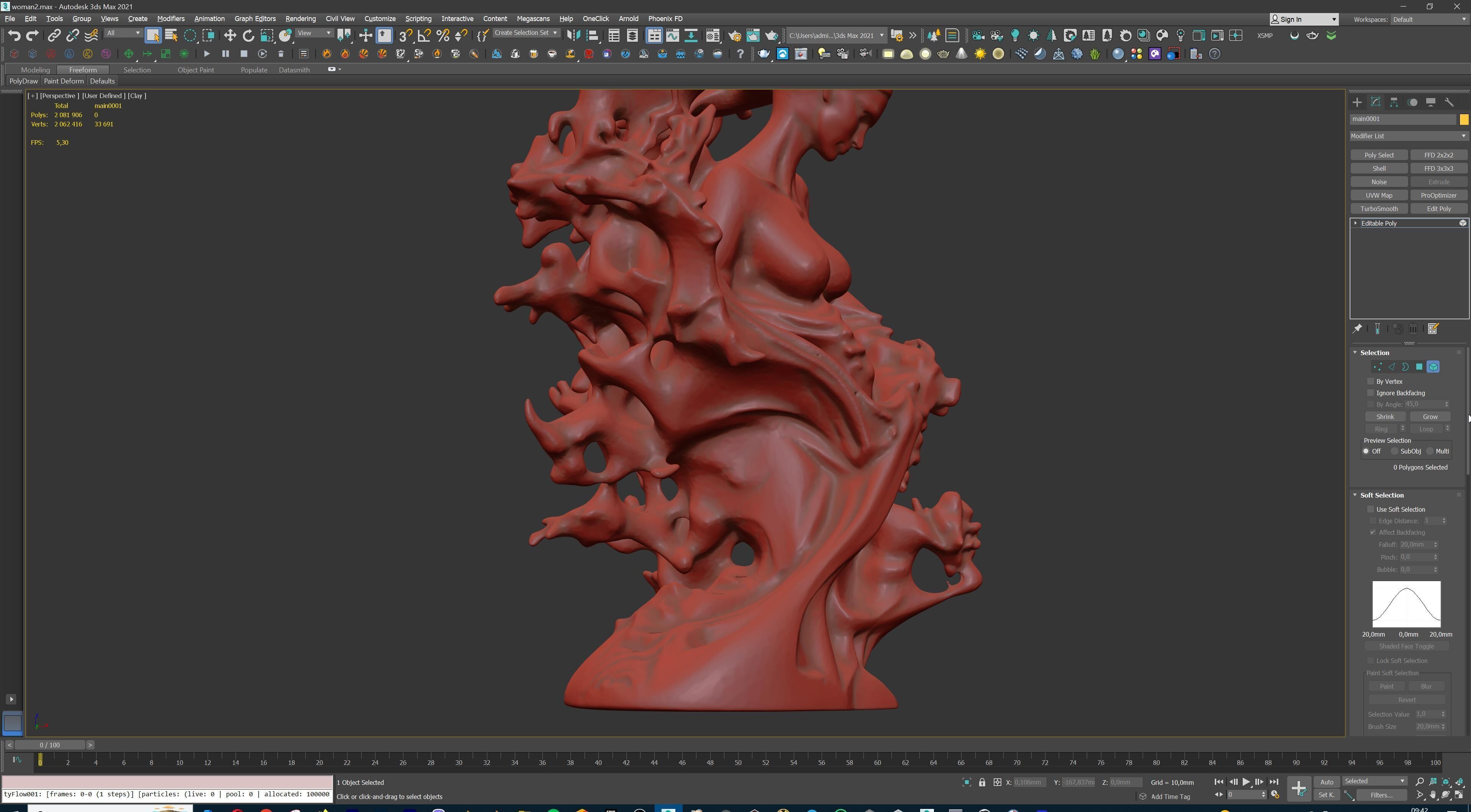Open the Modify command panel tab

click(1376, 102)
